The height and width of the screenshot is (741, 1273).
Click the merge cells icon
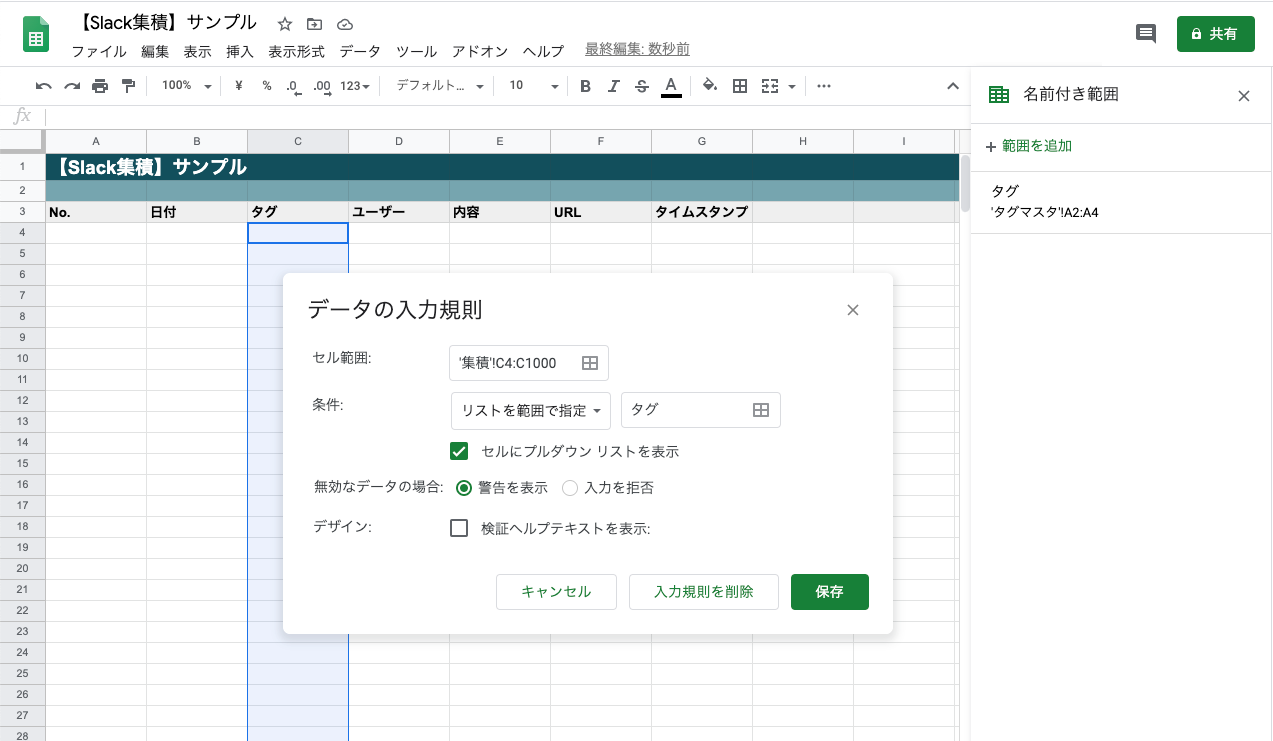click(770, 86)
